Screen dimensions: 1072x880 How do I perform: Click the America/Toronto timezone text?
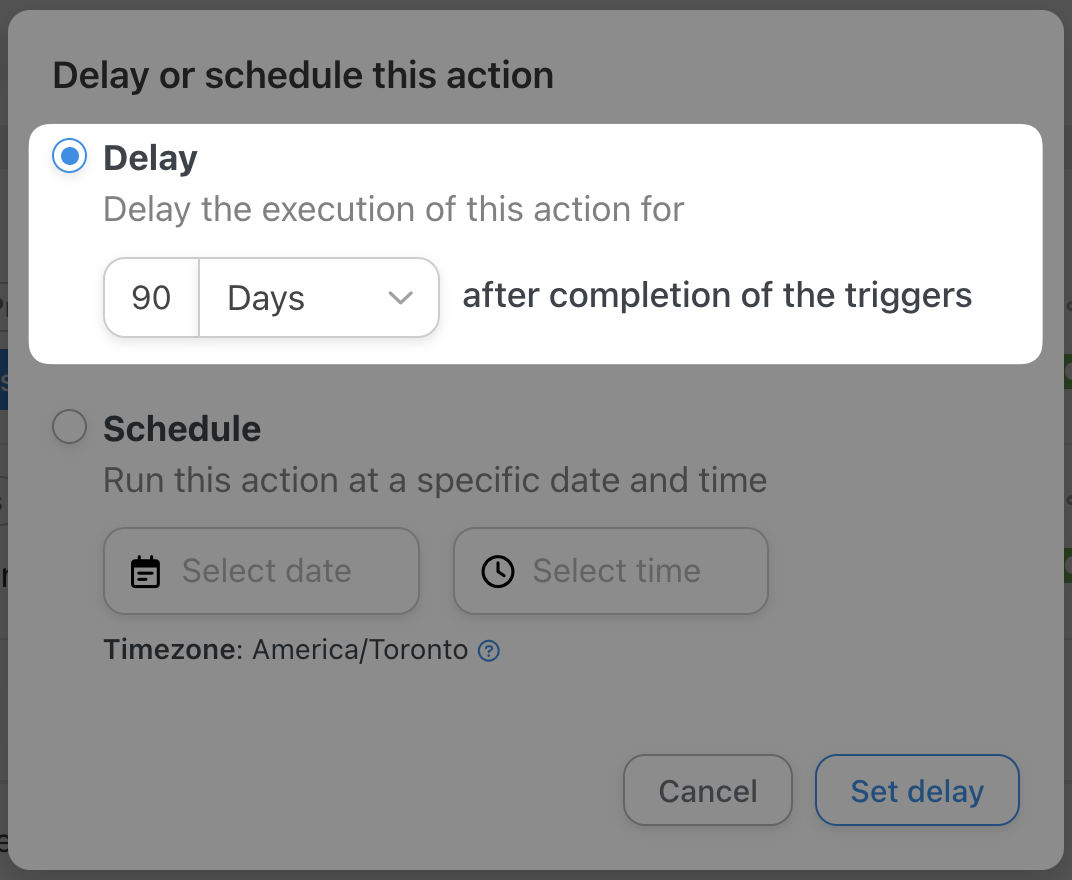[360, 650]
